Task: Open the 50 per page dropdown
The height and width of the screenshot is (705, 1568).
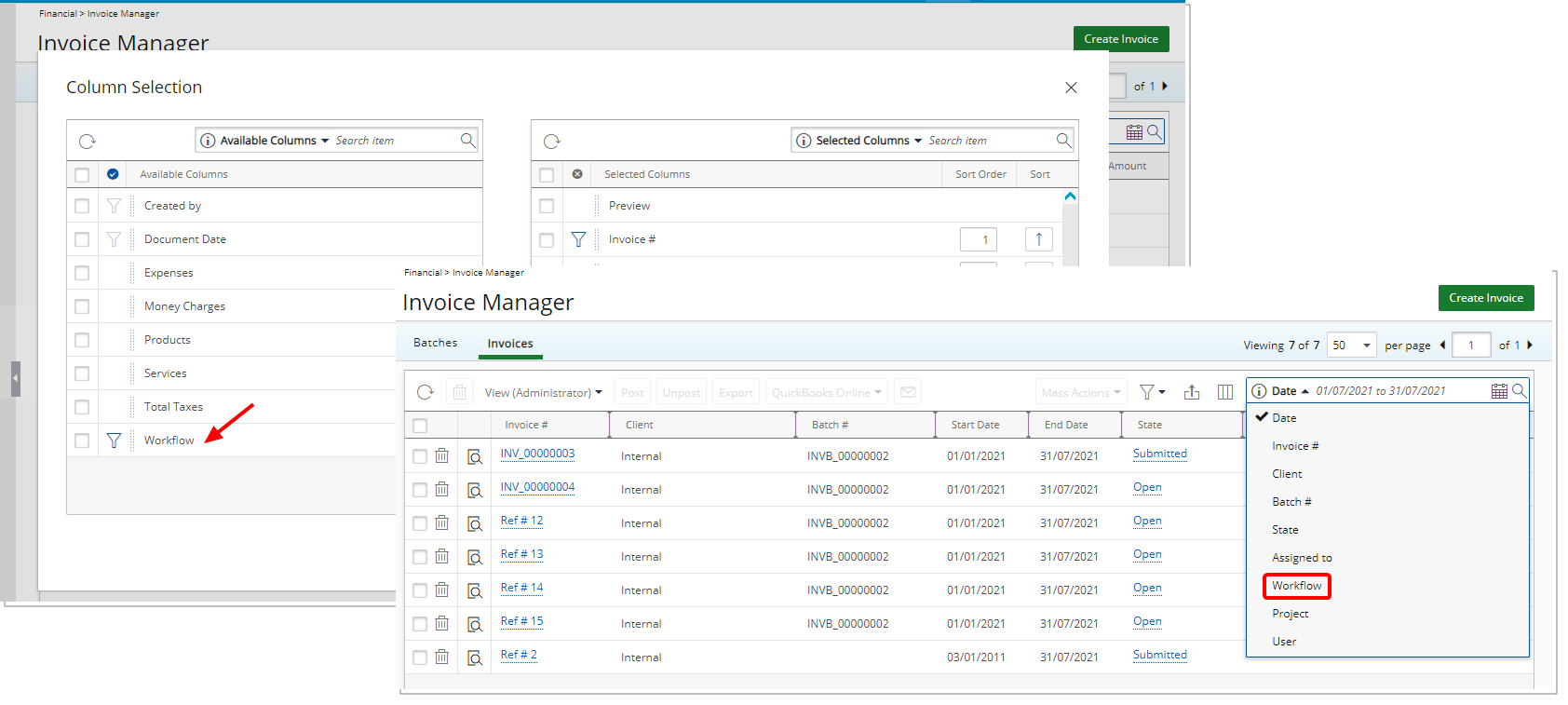Action: [1352, 346]
